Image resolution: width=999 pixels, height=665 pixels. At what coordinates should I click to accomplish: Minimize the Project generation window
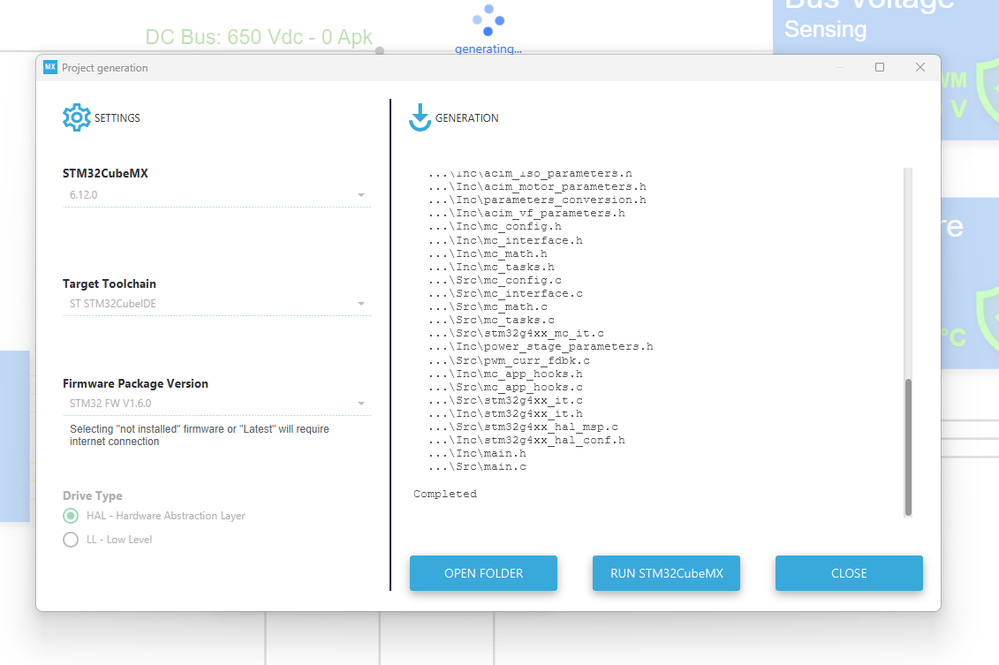click(840, 67)
